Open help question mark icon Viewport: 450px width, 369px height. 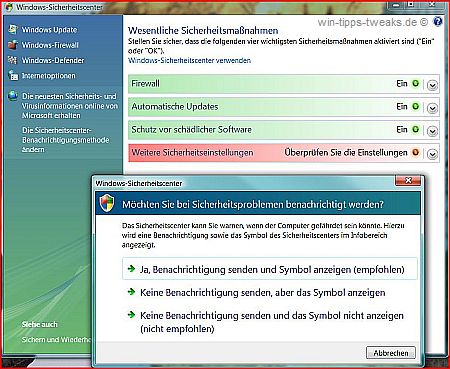[x=437, y=22]
